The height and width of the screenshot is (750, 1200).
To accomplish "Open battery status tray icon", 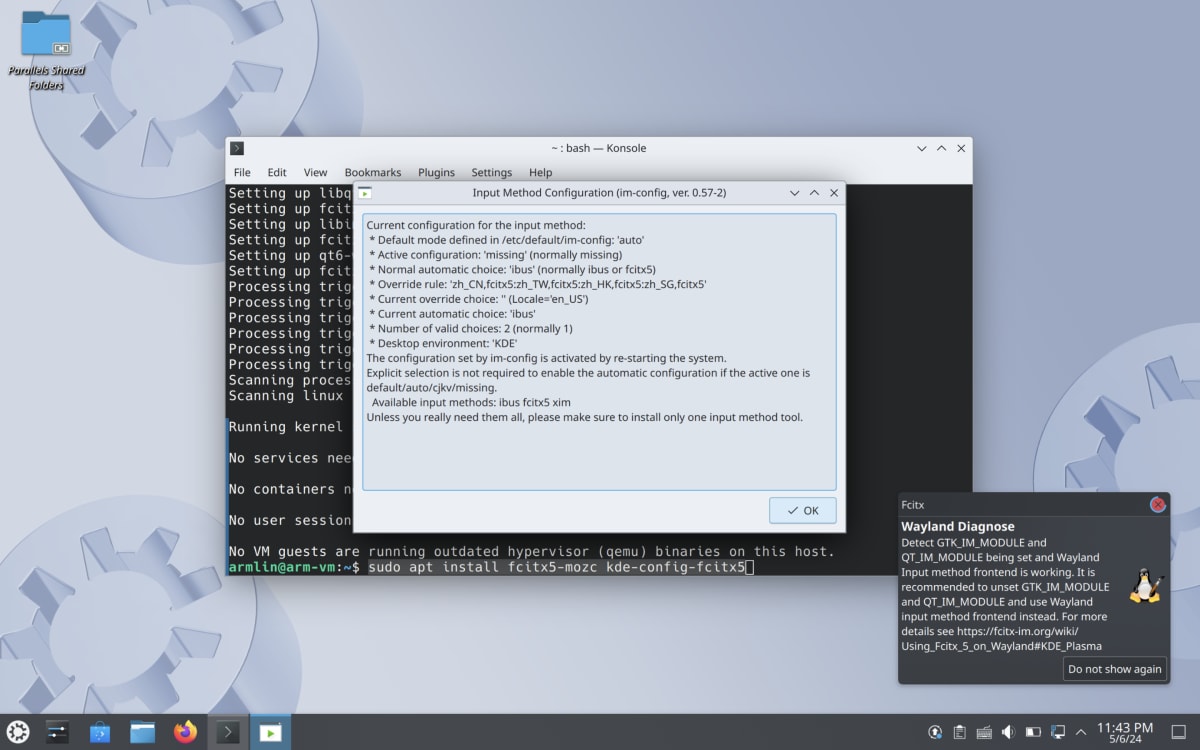I will [1033, 732].
